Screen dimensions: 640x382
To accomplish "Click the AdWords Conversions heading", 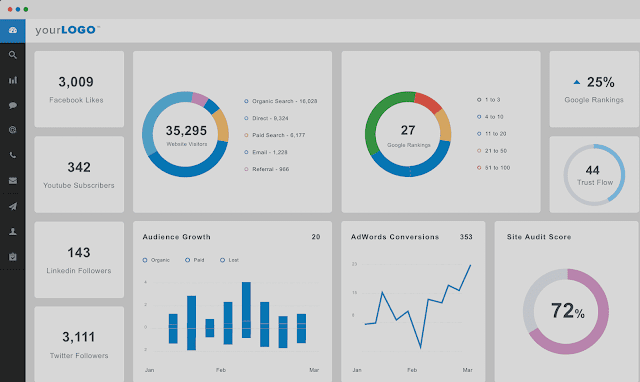I will pos(395,237).
